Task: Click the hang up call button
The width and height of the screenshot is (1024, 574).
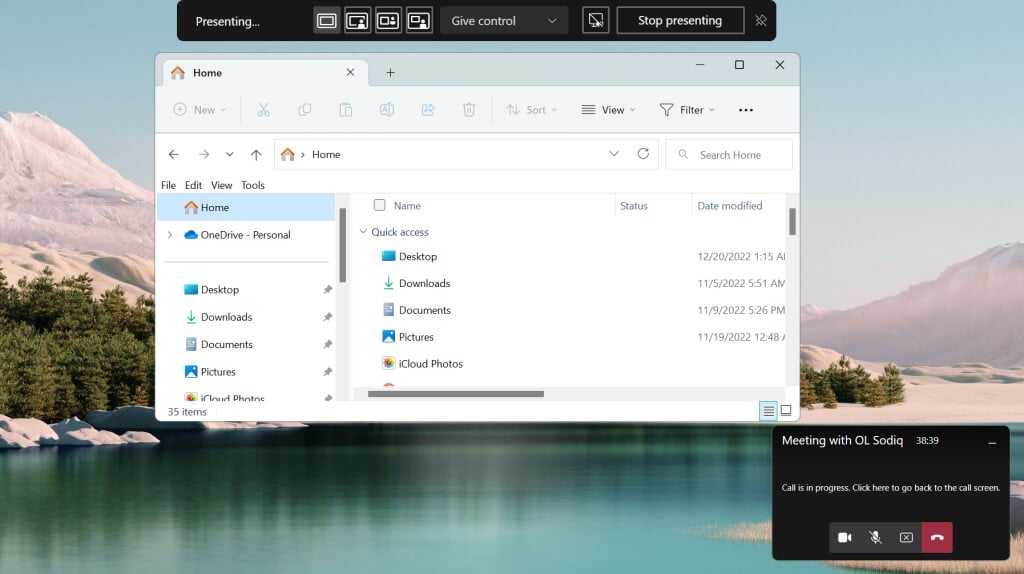Action: [937, 537]
